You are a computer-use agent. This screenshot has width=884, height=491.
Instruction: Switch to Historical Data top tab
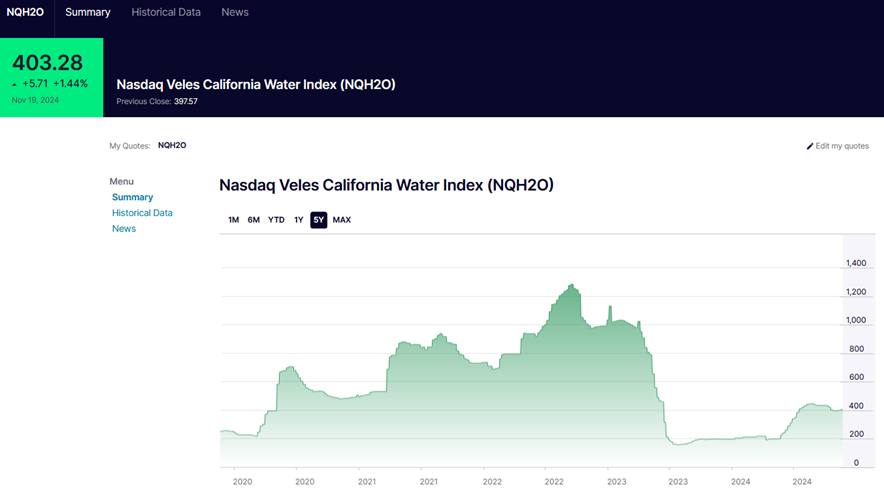pyautogui.click(x=166, y=12)
